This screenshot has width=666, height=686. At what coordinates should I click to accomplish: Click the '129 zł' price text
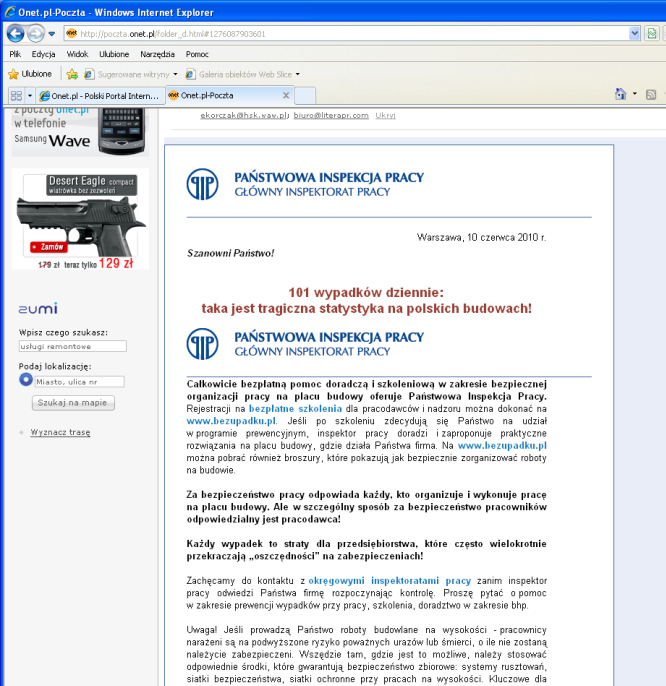116,263
